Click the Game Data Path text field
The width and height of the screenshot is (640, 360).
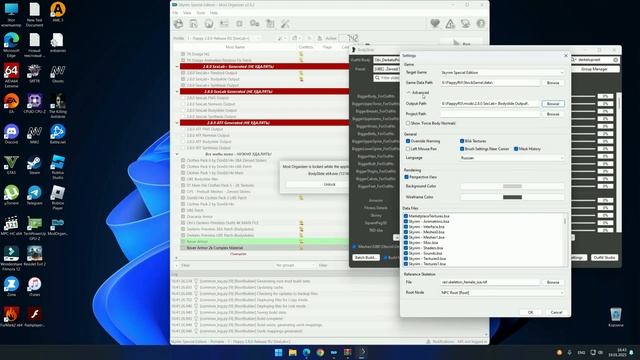[490, 82]
